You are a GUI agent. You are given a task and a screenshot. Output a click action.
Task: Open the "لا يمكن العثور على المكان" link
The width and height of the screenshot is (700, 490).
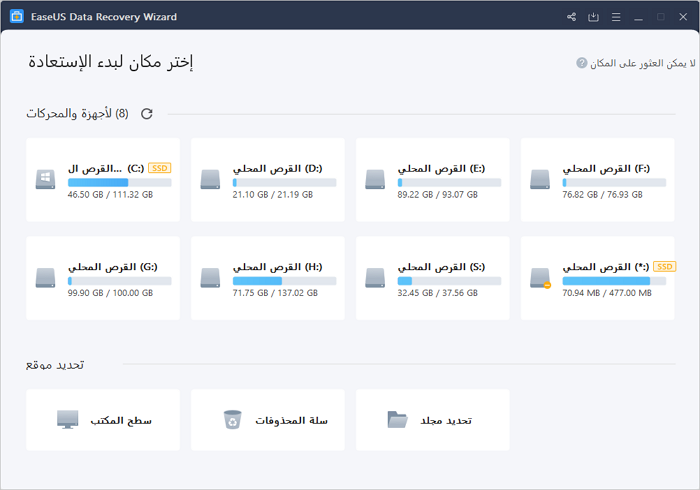pyautogui.click(x=638, y=63)
